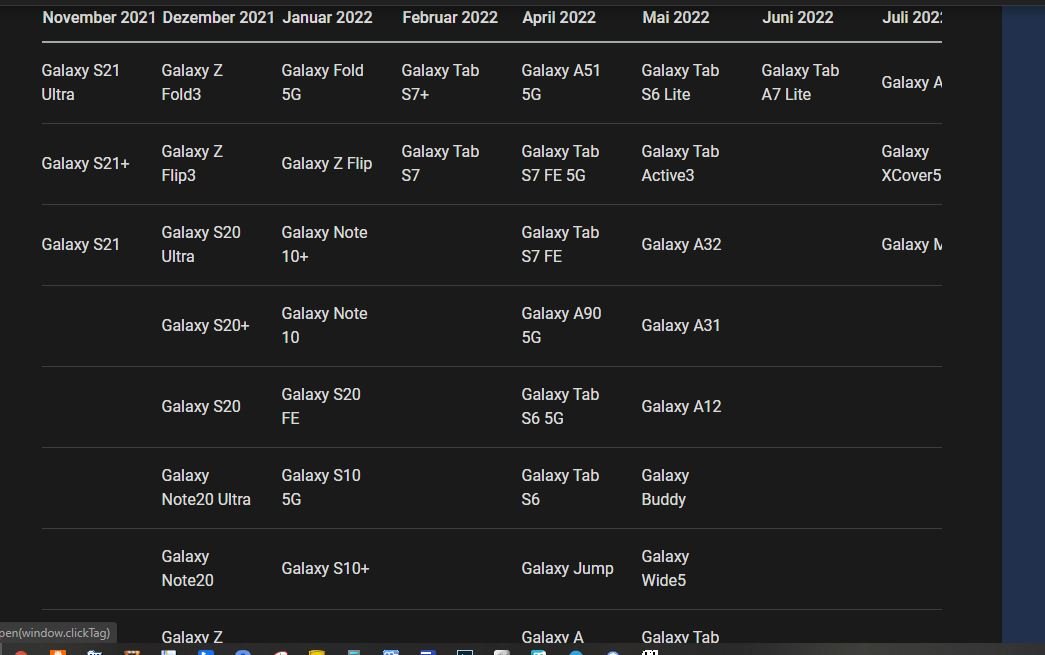The height and width of the screenshot is (655, 1045).
Task: Select plain "Galaxy Note 10" cell without plus
Action: click(x=324, y=326)
